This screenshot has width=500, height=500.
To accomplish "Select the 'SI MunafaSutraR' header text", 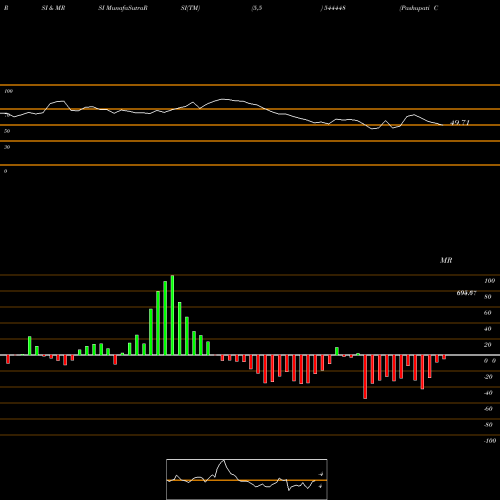I will pyautogui.click(x=123, y=8).
